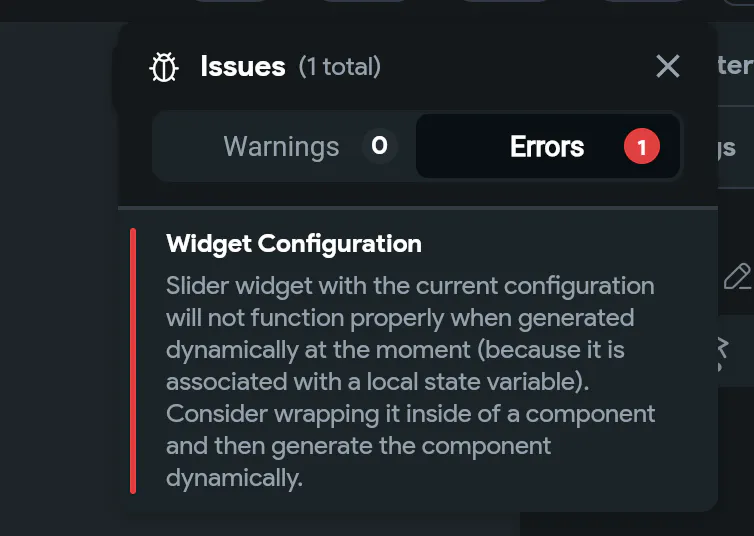Click the warnings count badge showing 0
The height and width of the screenshot is (536, 754).
[x=379, y=147]
